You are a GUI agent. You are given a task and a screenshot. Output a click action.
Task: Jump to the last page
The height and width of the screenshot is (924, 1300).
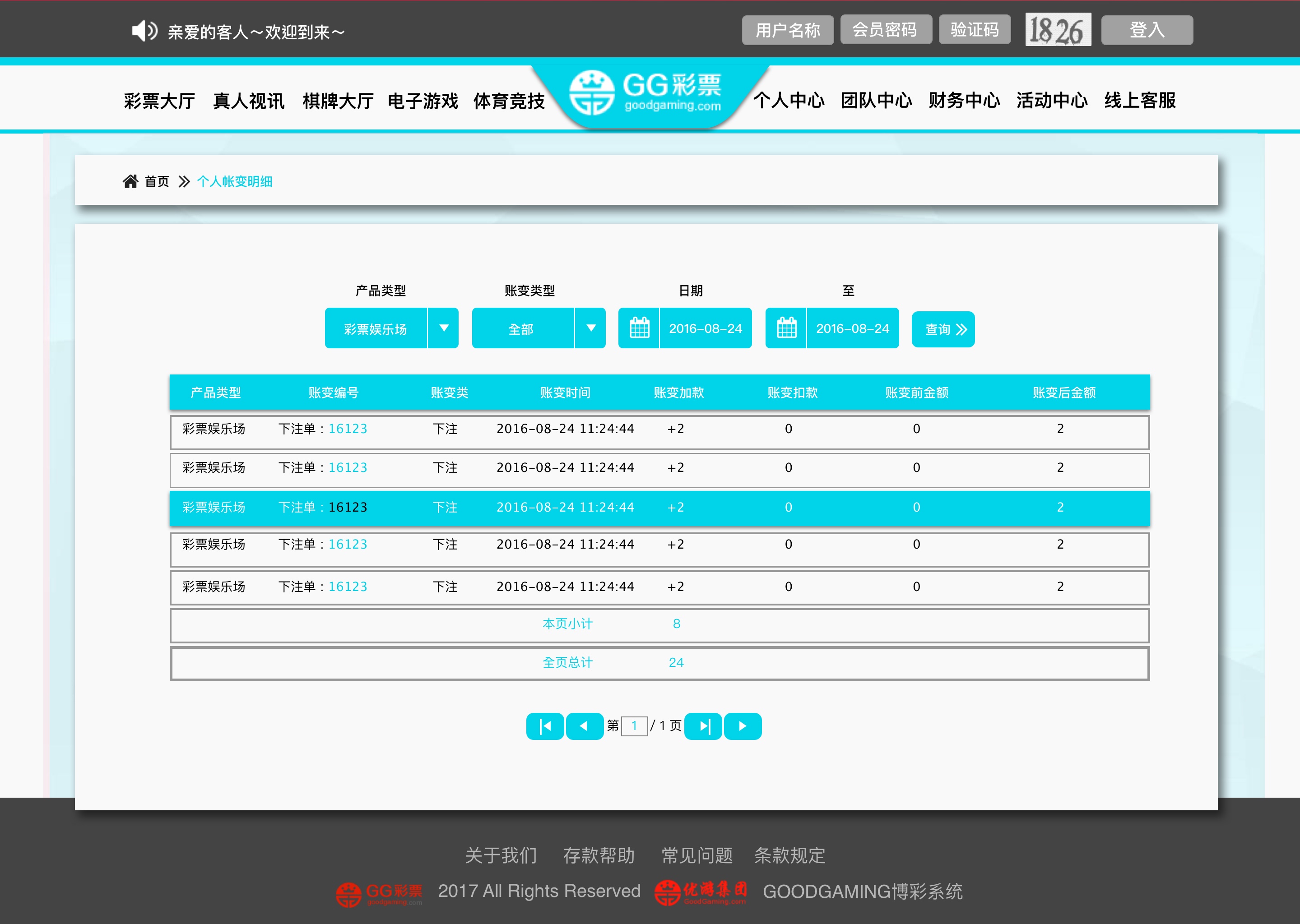click(x=704, y=726)
